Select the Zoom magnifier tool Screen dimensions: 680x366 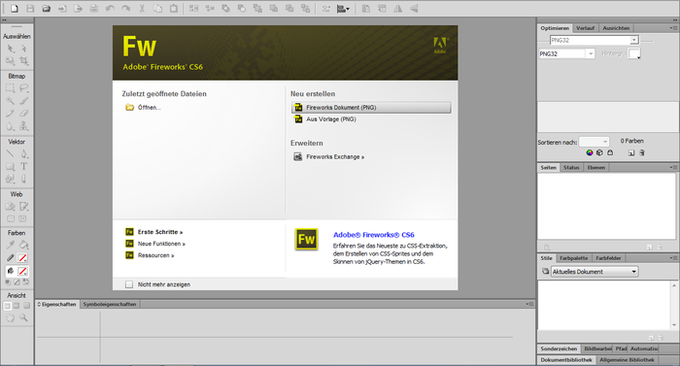click(24, 318)
